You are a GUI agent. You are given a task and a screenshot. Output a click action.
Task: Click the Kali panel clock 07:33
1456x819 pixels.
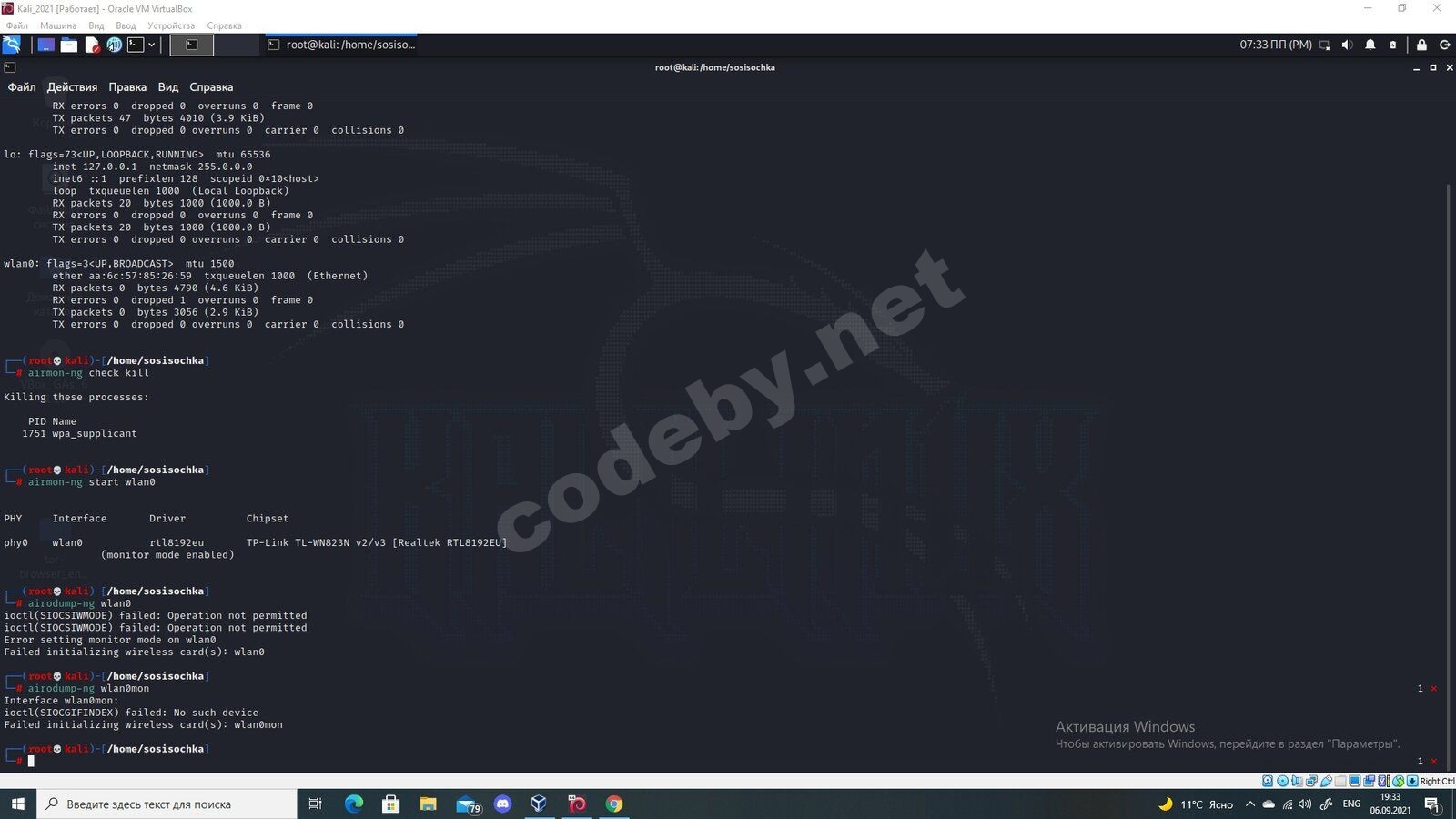[1276, 45]
